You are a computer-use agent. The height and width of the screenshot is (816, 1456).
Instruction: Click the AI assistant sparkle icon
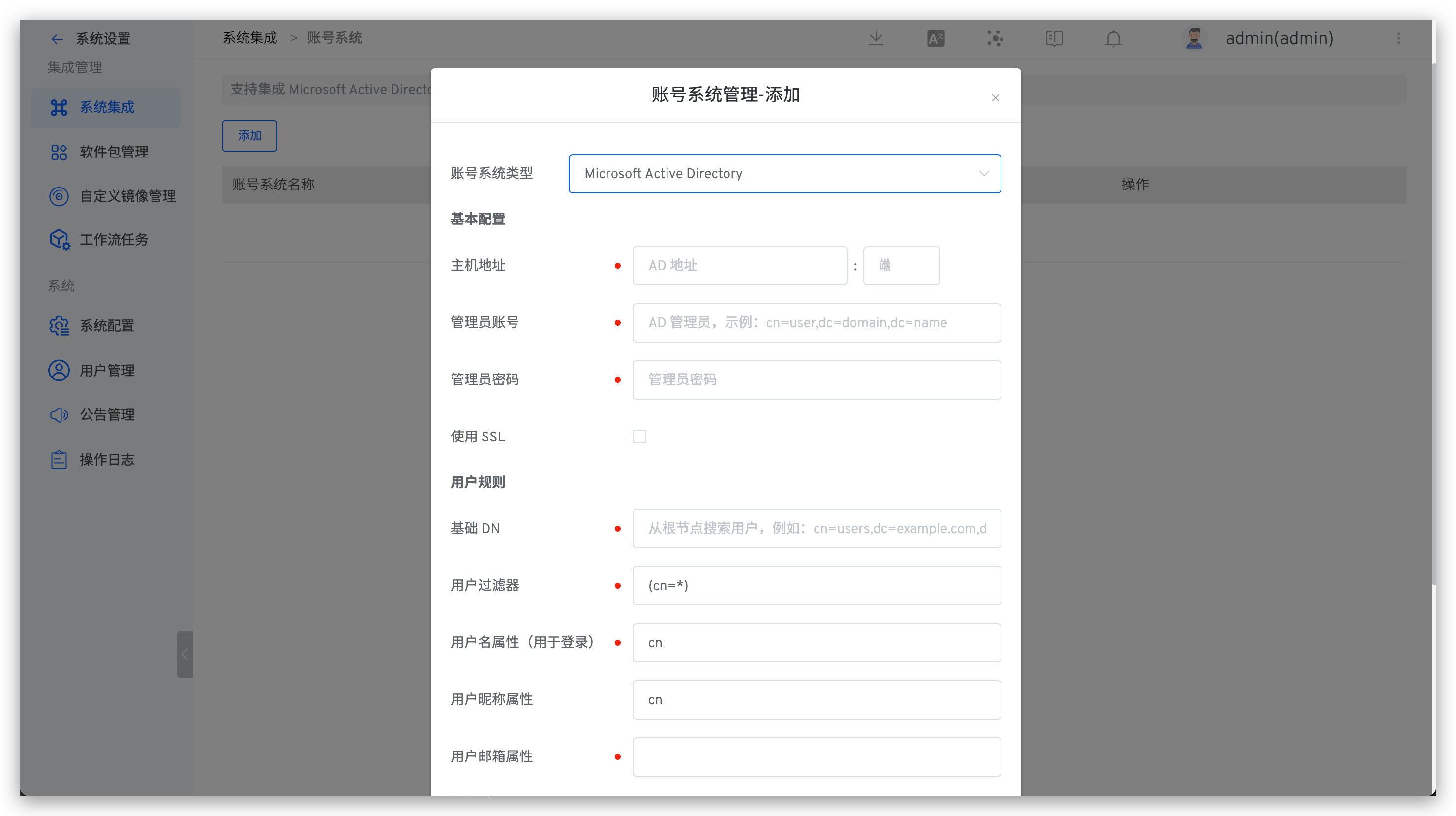pos(995,38)
